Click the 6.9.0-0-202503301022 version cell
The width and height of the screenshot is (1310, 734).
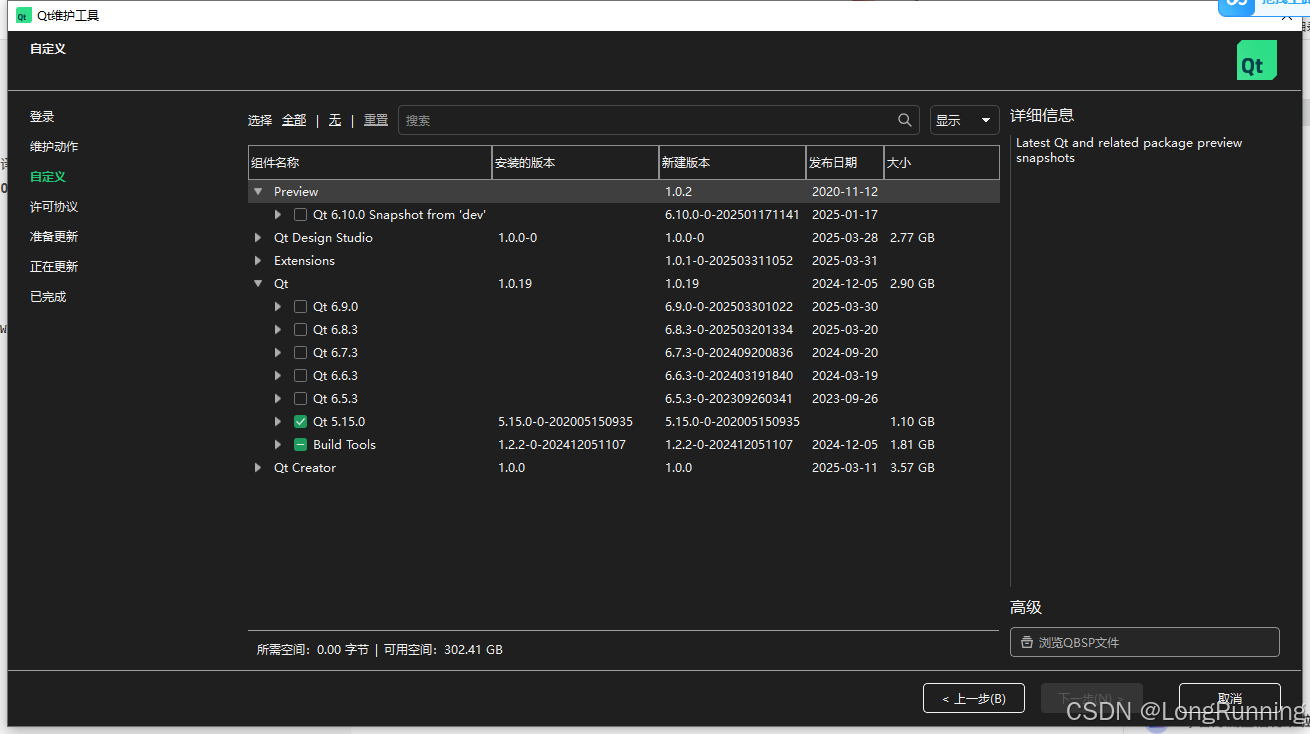pyautogui.click(x=729, y=307)
